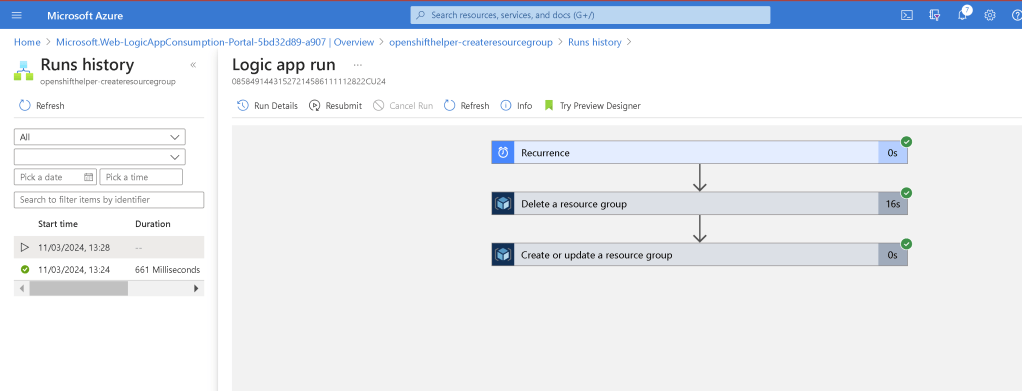This screenshot has height=391, width=1022.
Task: Open portal settings gear
Action: pos(989,15)
